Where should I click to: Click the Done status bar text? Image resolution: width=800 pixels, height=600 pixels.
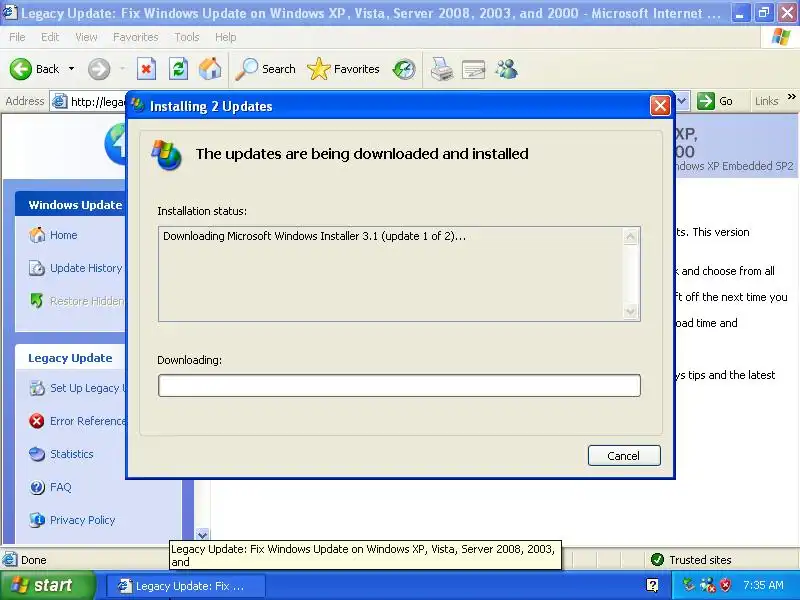[34, 560]
